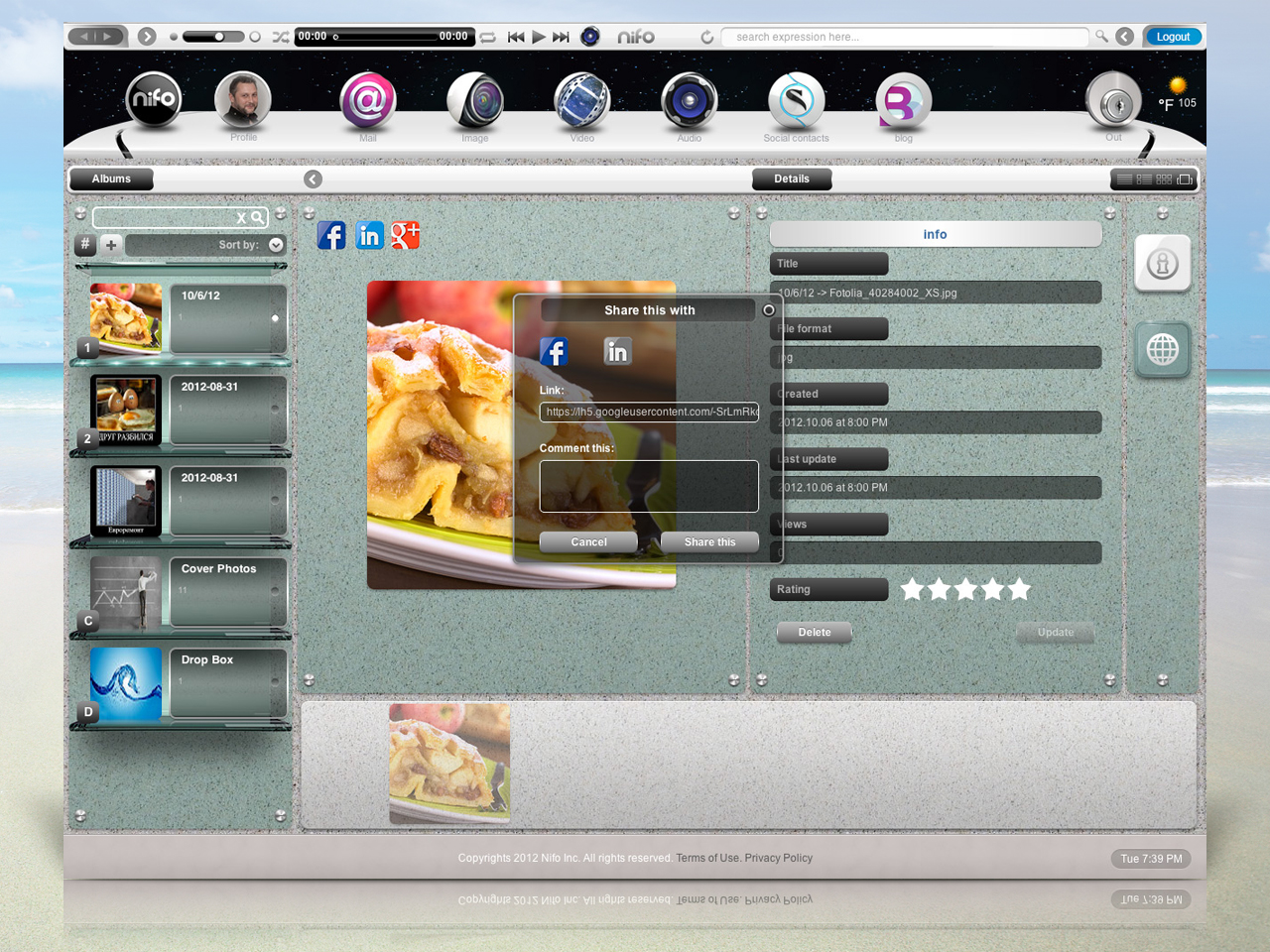Viewport: 1270px width, 952px height.
Task: Select the info tab header
Action: coord(936,234)
